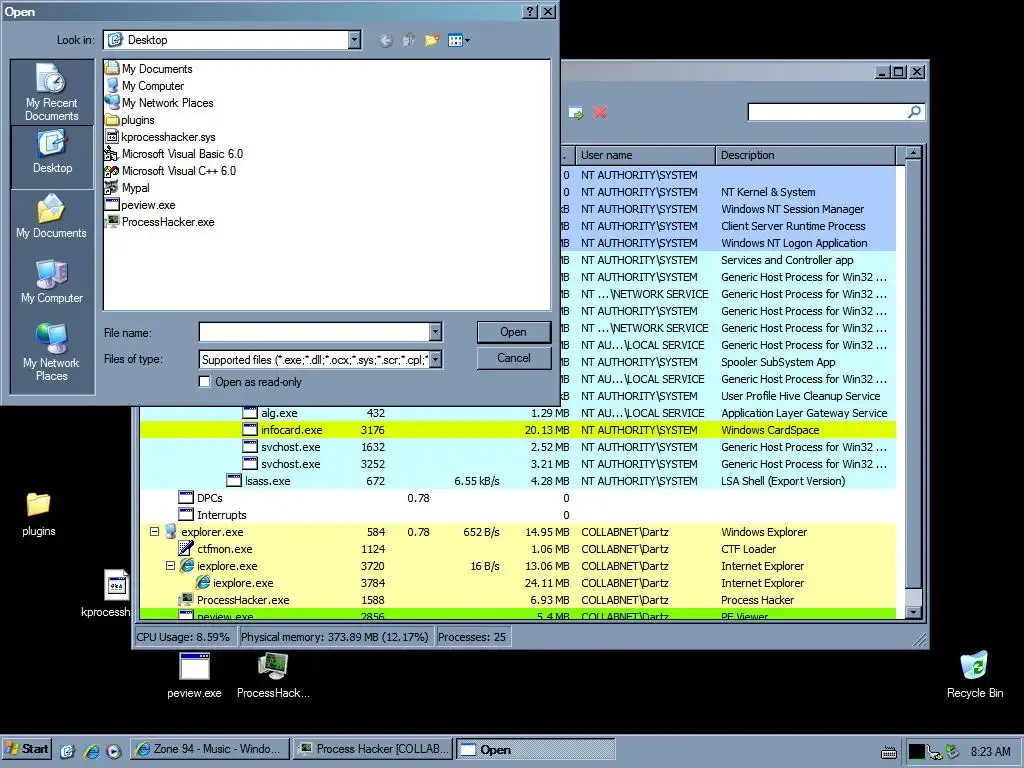Switch to Process Hacker taskbar button

[x=373, y=749]
